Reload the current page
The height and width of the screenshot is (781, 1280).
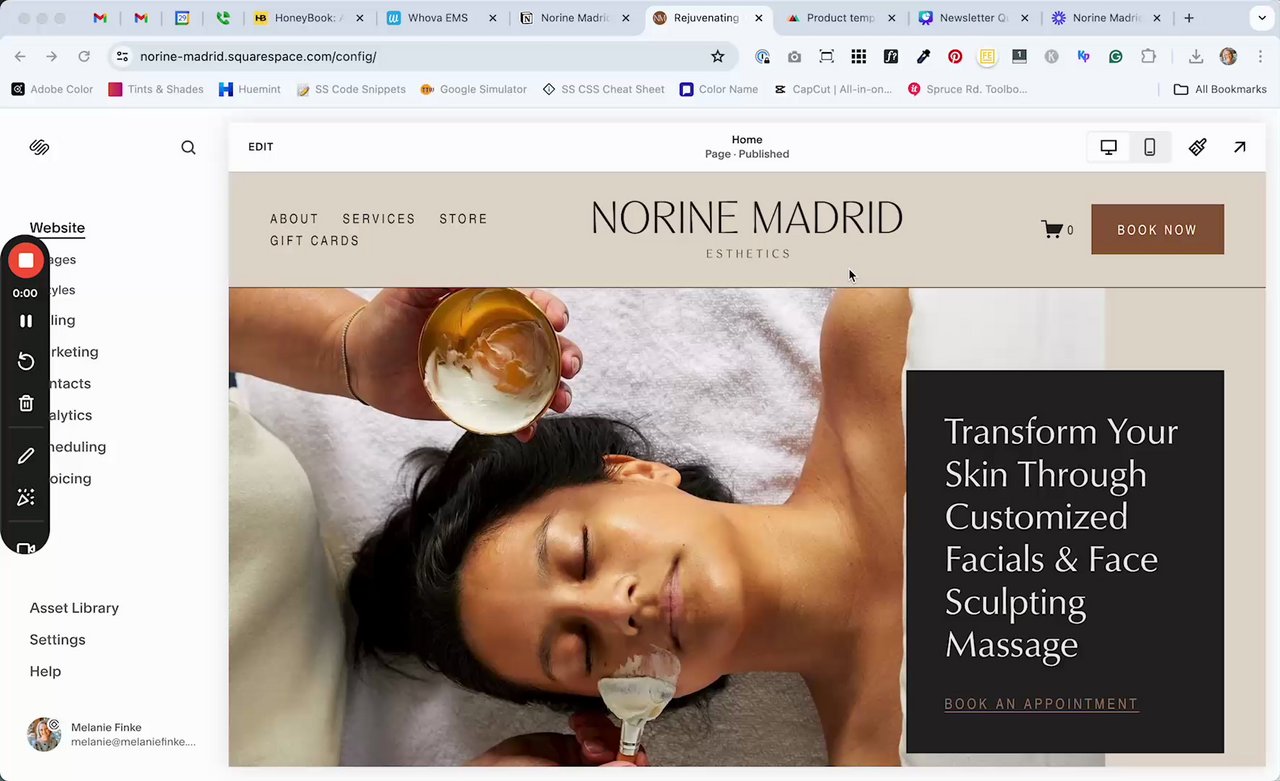[x=84, y=57]
